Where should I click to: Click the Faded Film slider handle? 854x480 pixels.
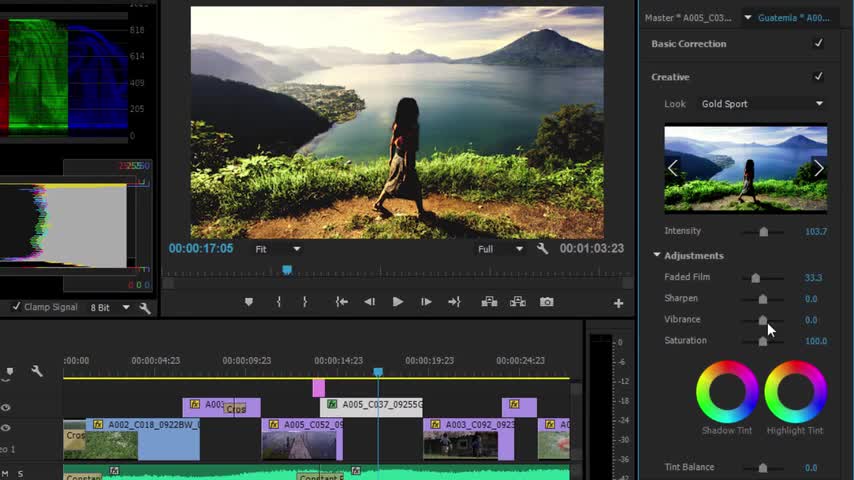pyautogui.click(x=755, y=278)
